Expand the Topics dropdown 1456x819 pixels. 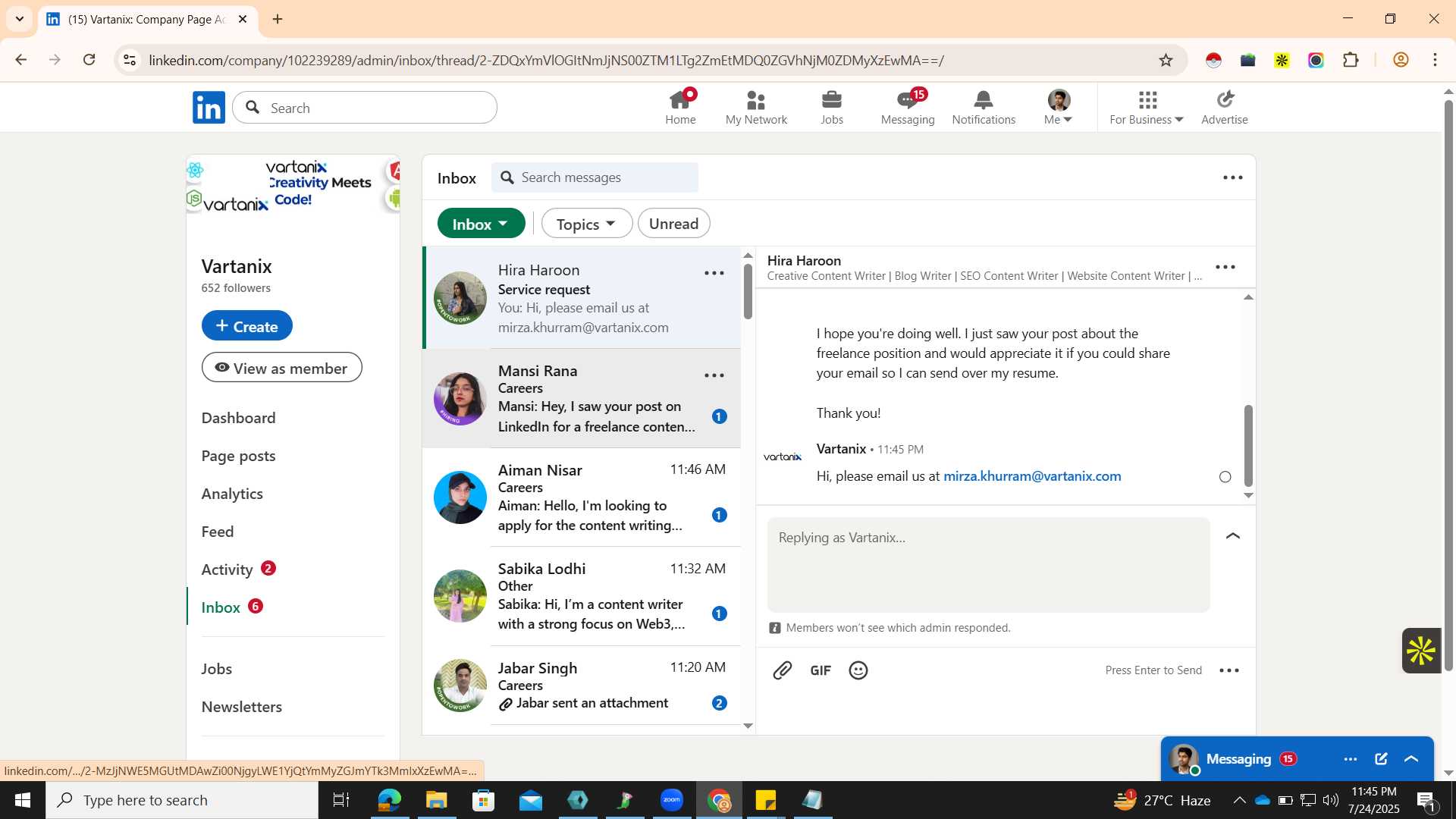click(x=586, y=224)
